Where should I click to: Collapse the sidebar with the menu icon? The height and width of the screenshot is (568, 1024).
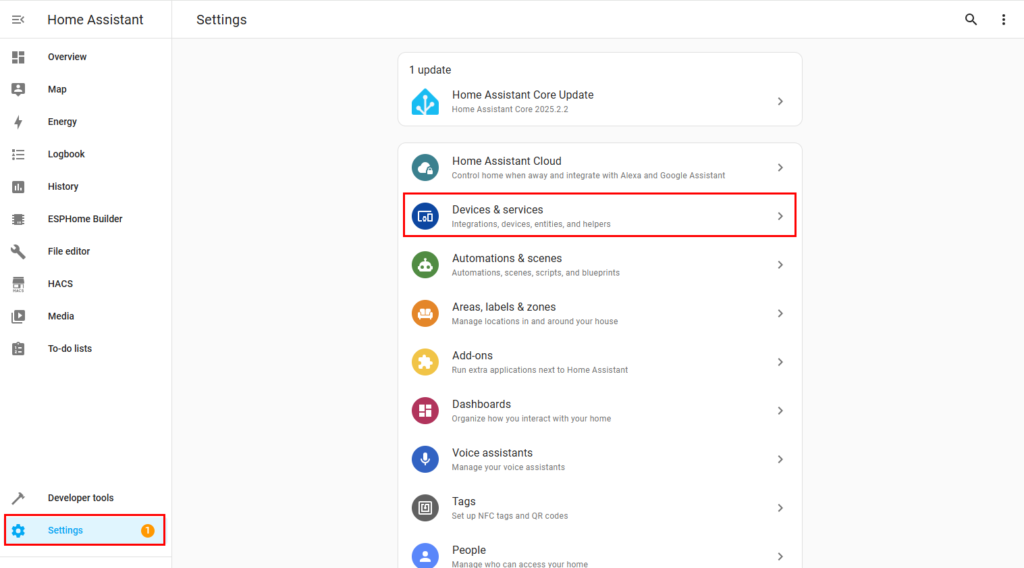coord(18,20)
